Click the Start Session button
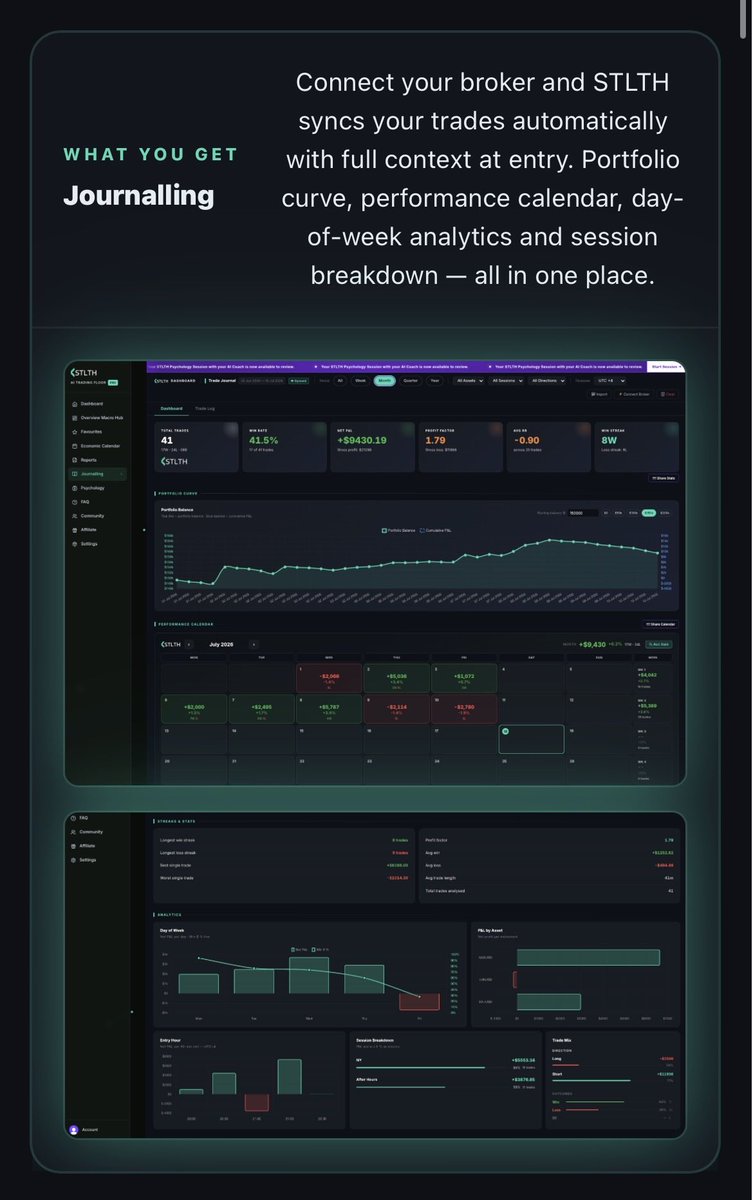The height and width of the screenshot is (1200, 753). 668,367
